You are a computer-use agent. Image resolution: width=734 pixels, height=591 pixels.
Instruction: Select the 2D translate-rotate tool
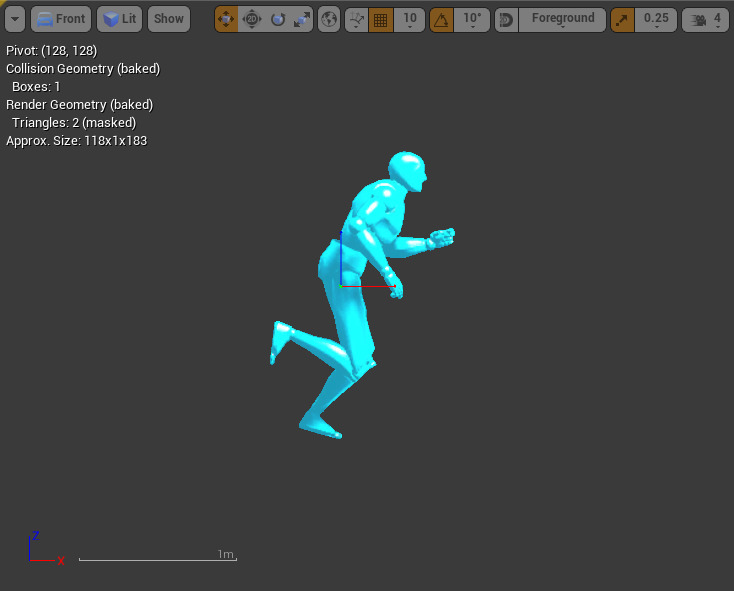click(252, 19)
